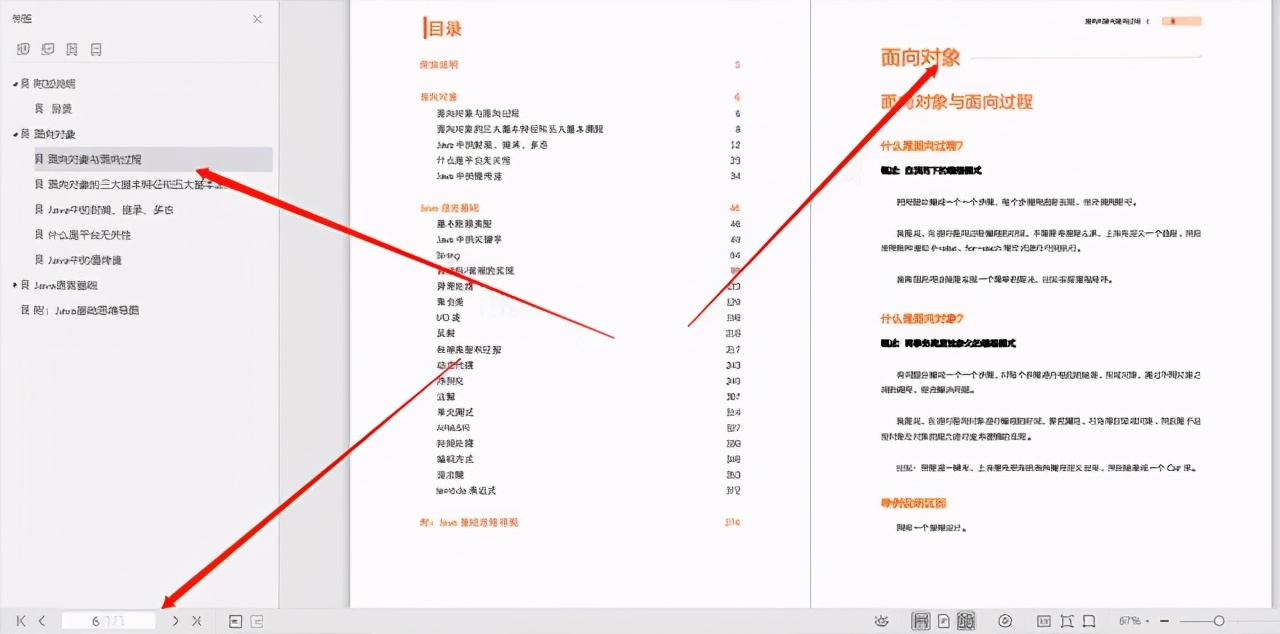
Task: Go to the first page
Action: (x=22, y=621)
